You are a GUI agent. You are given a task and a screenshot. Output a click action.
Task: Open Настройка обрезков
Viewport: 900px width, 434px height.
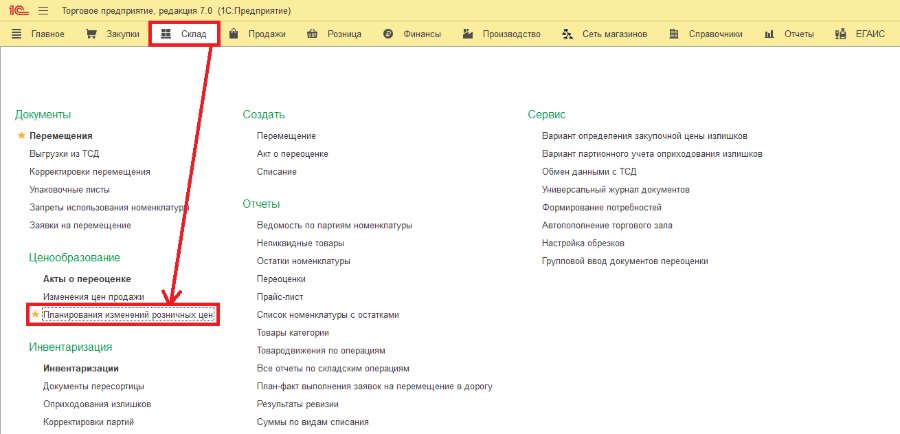click(x=583, y=243)
